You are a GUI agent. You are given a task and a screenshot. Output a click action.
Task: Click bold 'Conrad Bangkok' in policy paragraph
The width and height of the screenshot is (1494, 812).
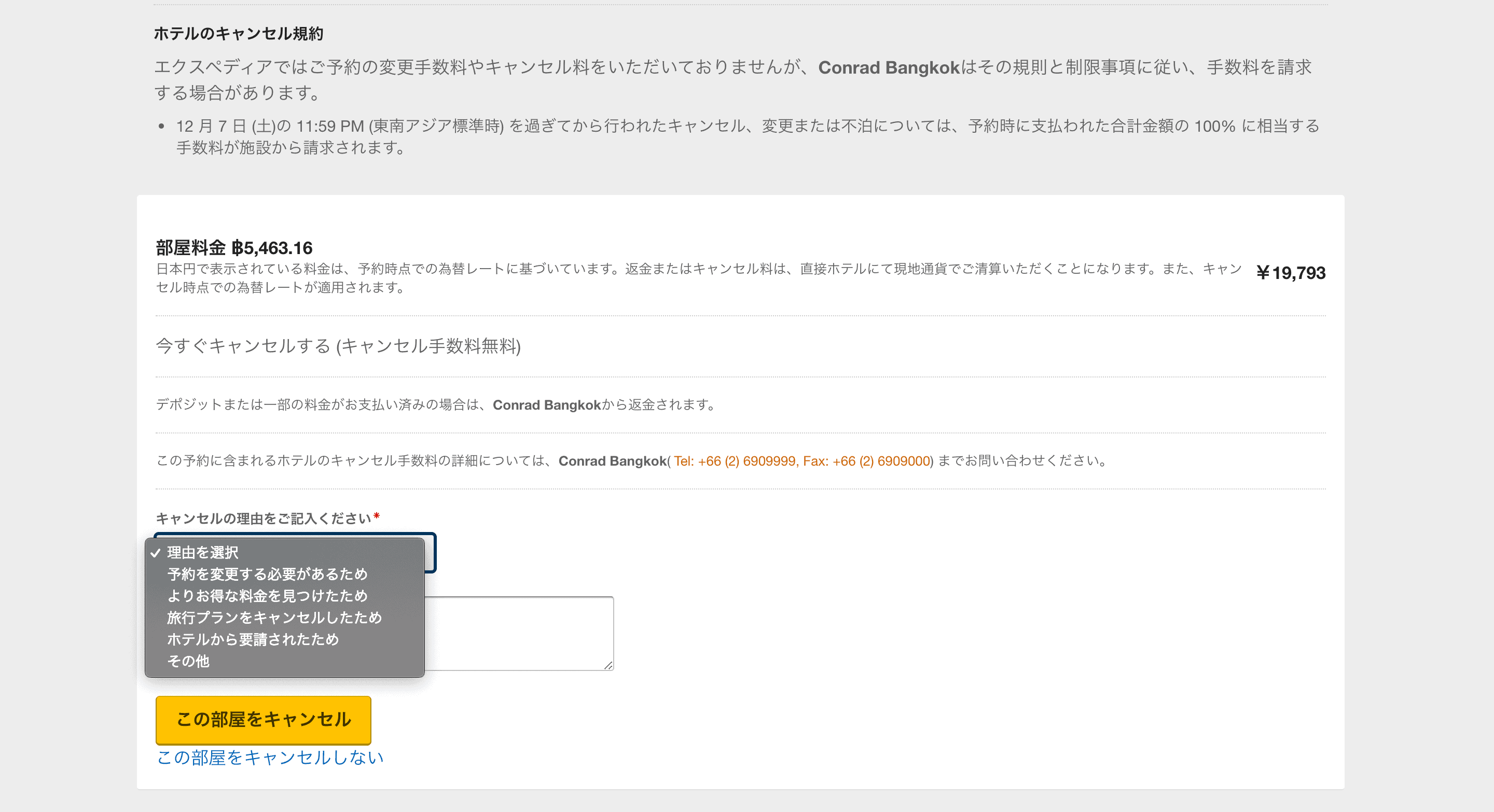pyautogui.click(x=889, y=68)
